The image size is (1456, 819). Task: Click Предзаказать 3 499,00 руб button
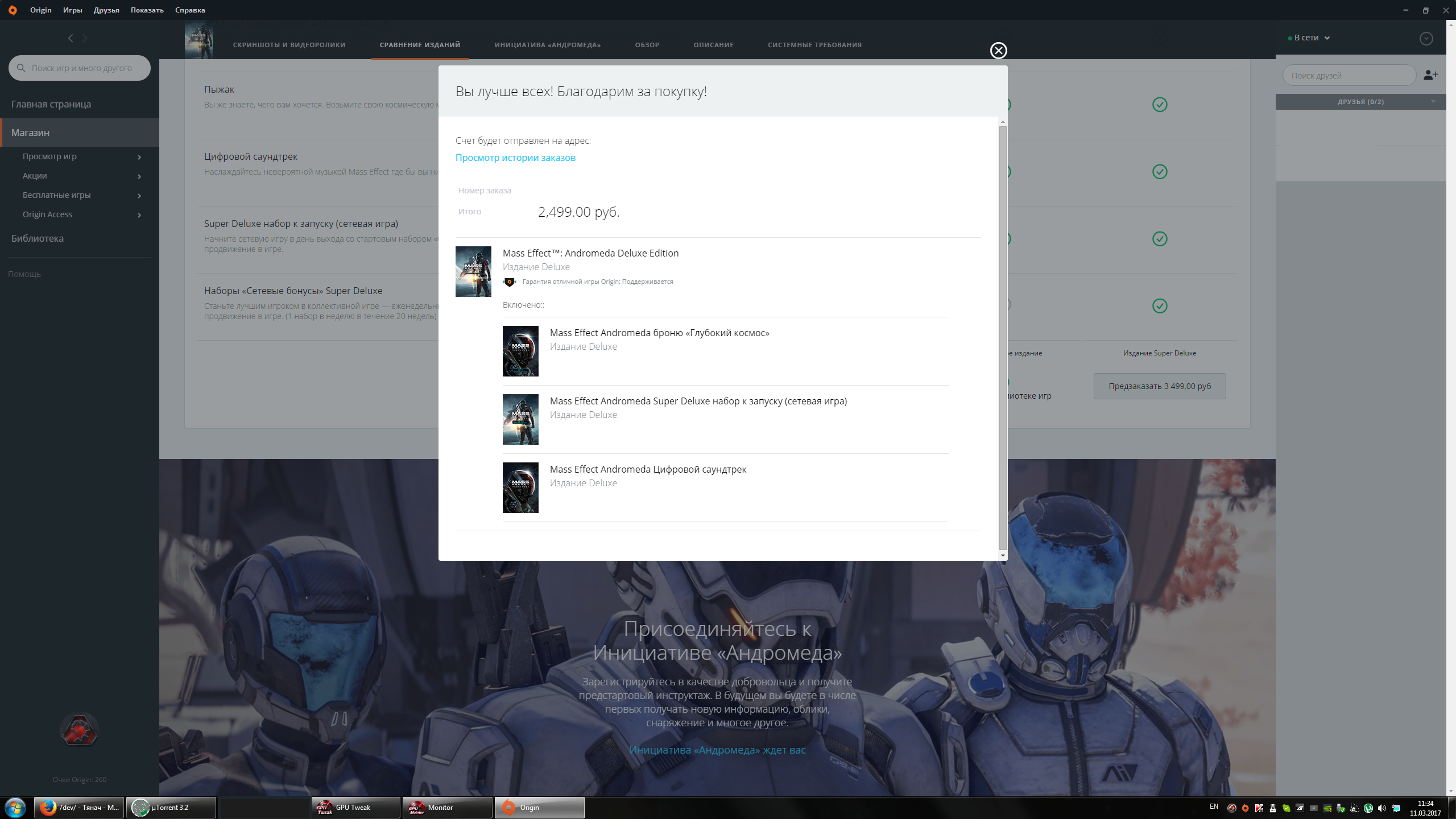pos(1159,386)
